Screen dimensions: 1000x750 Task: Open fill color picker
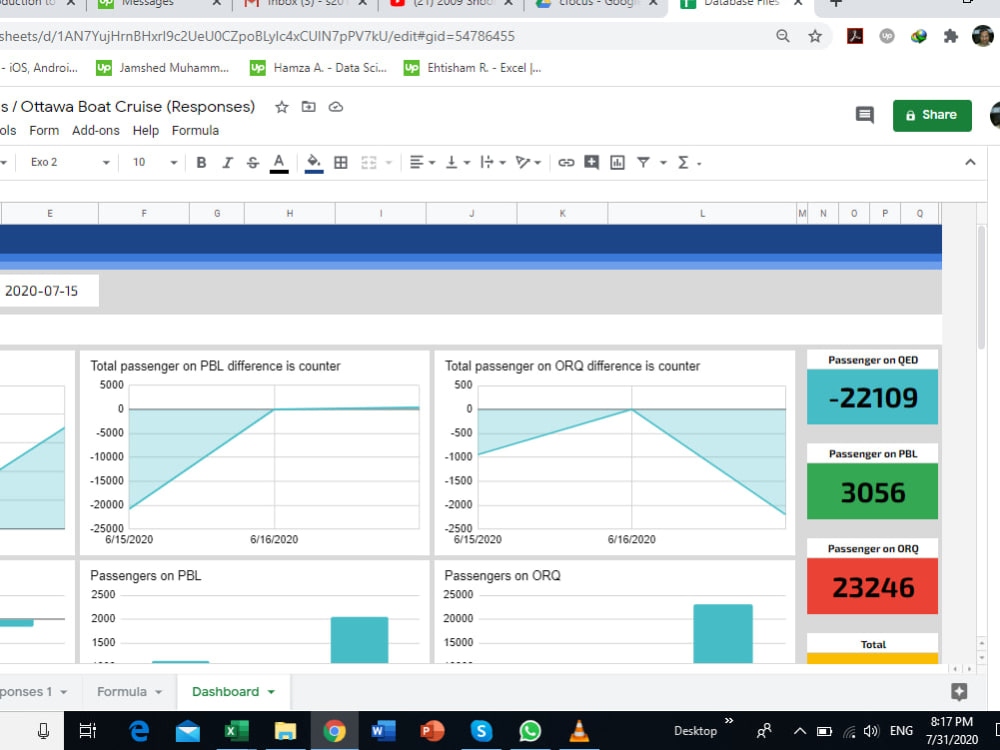point(314,163)
